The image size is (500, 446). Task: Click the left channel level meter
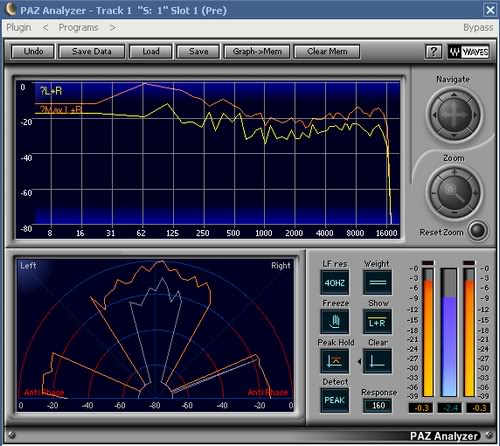click(428, 332)
